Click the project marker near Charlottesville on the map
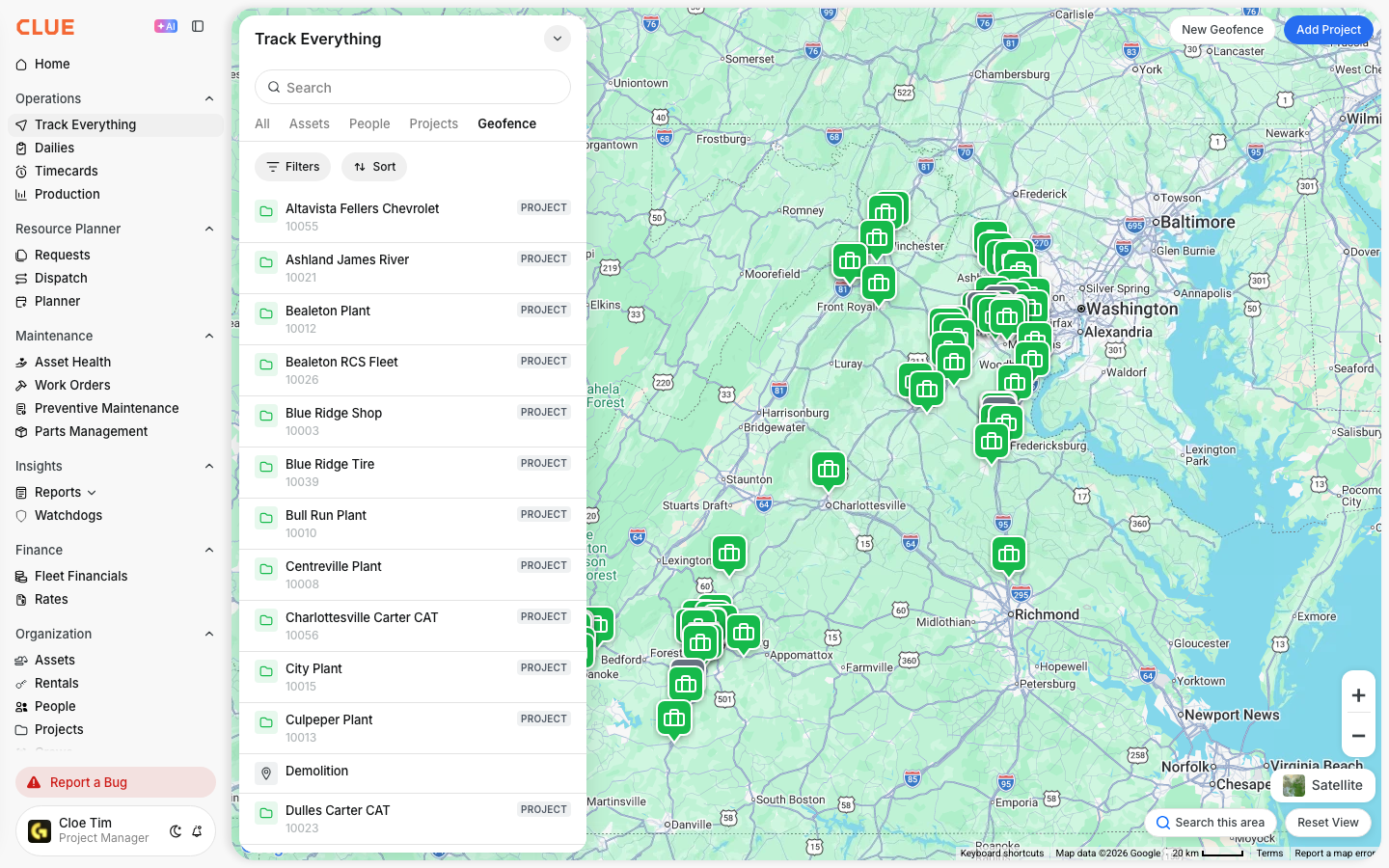Viewport: 1389px width, 868px height. coord(829,470)
